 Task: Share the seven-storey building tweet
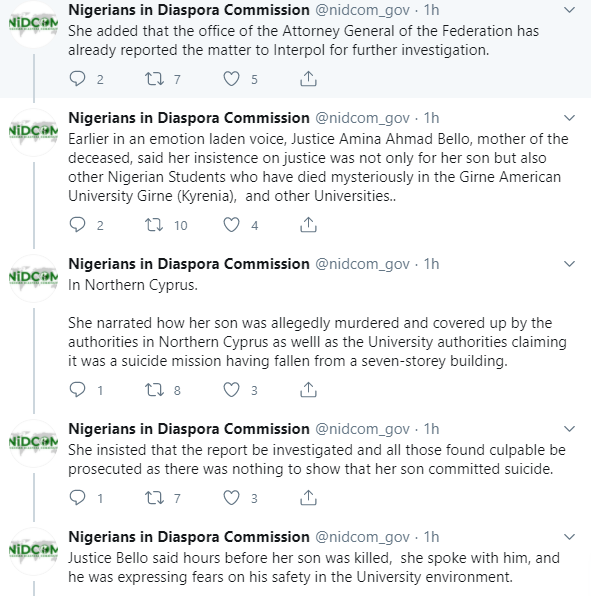coord(308,390)
